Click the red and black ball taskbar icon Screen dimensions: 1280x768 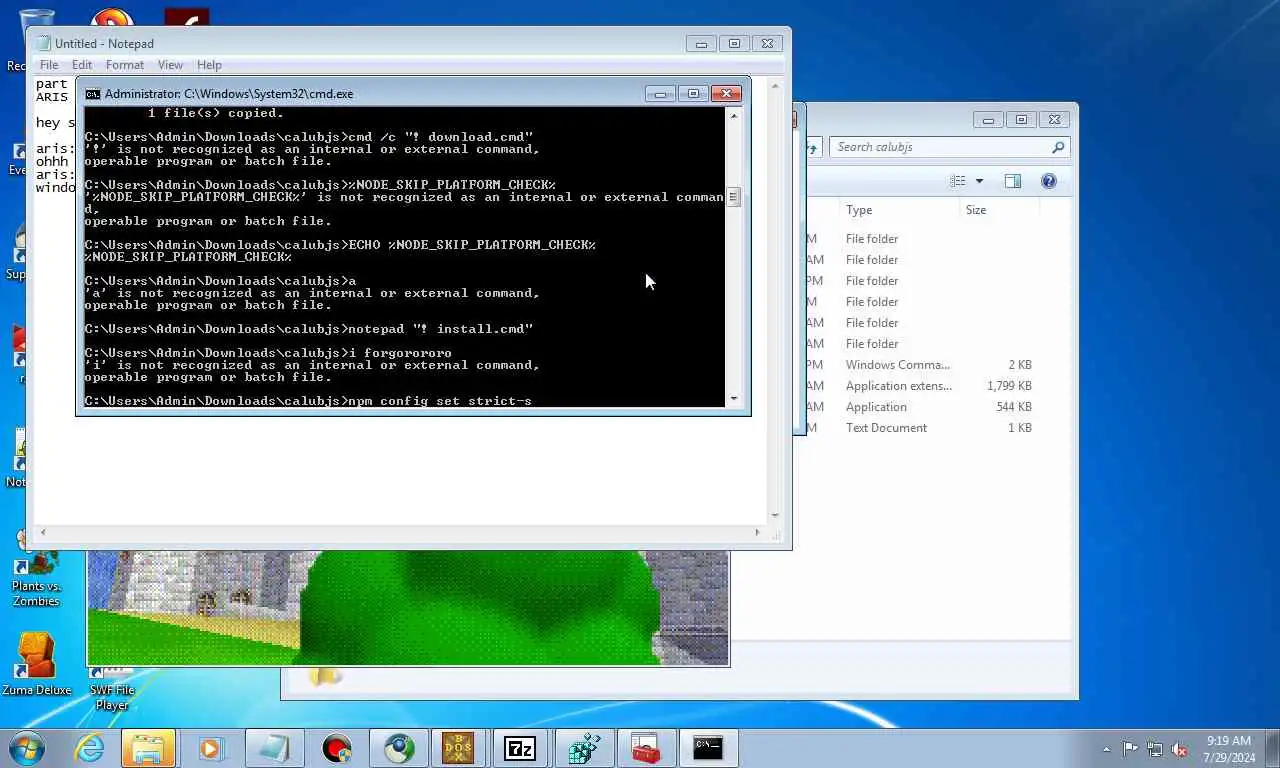pos(337,748)
